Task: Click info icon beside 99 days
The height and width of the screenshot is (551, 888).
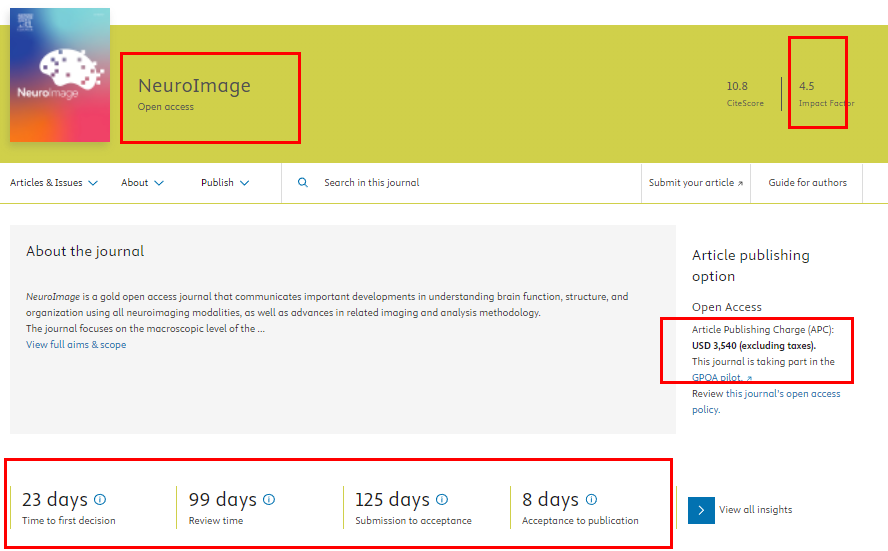Action: click(x=269, y=499)
